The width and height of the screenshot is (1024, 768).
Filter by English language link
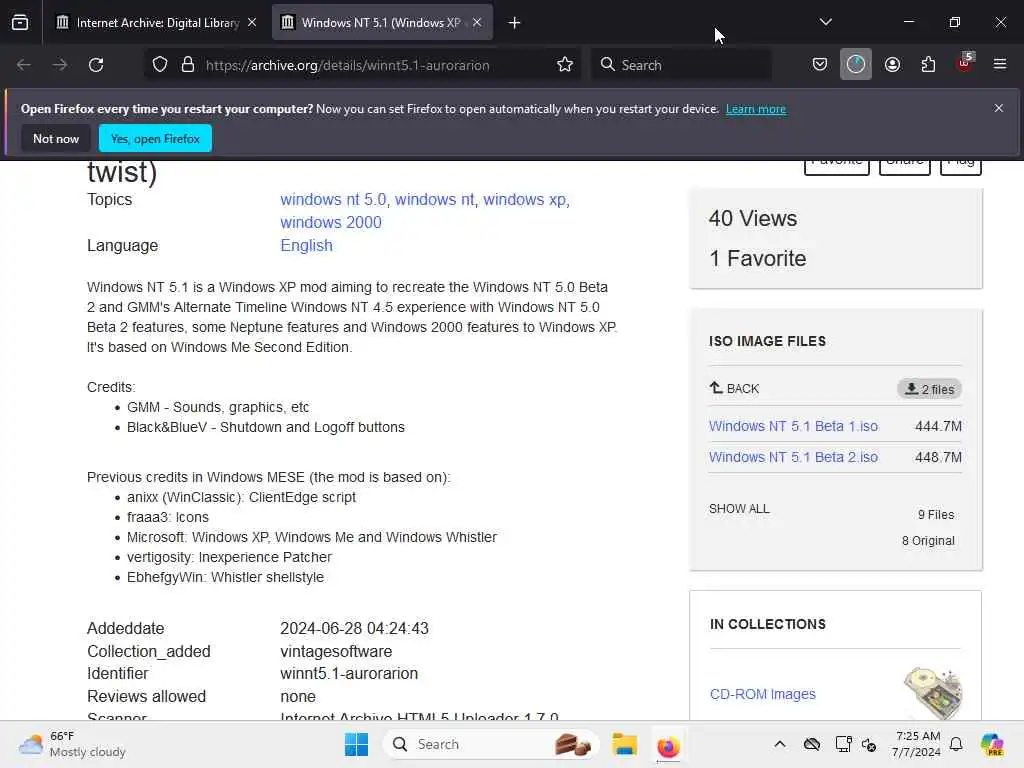306,246
